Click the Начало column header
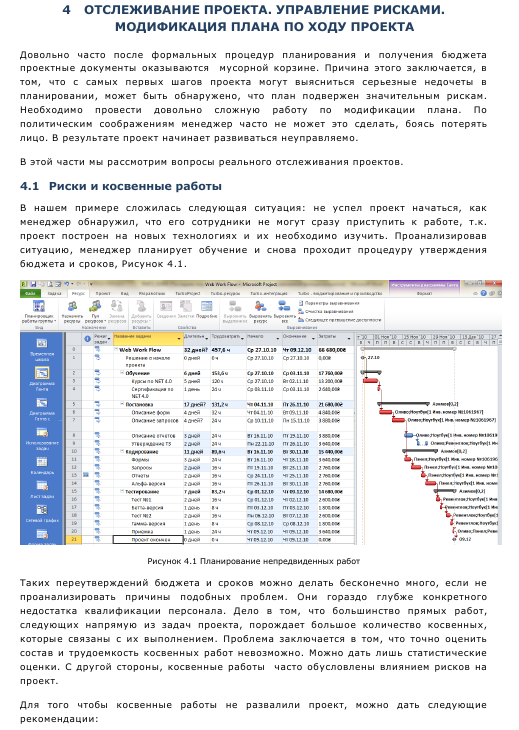519x730 pixels. [x=263, y=339]
